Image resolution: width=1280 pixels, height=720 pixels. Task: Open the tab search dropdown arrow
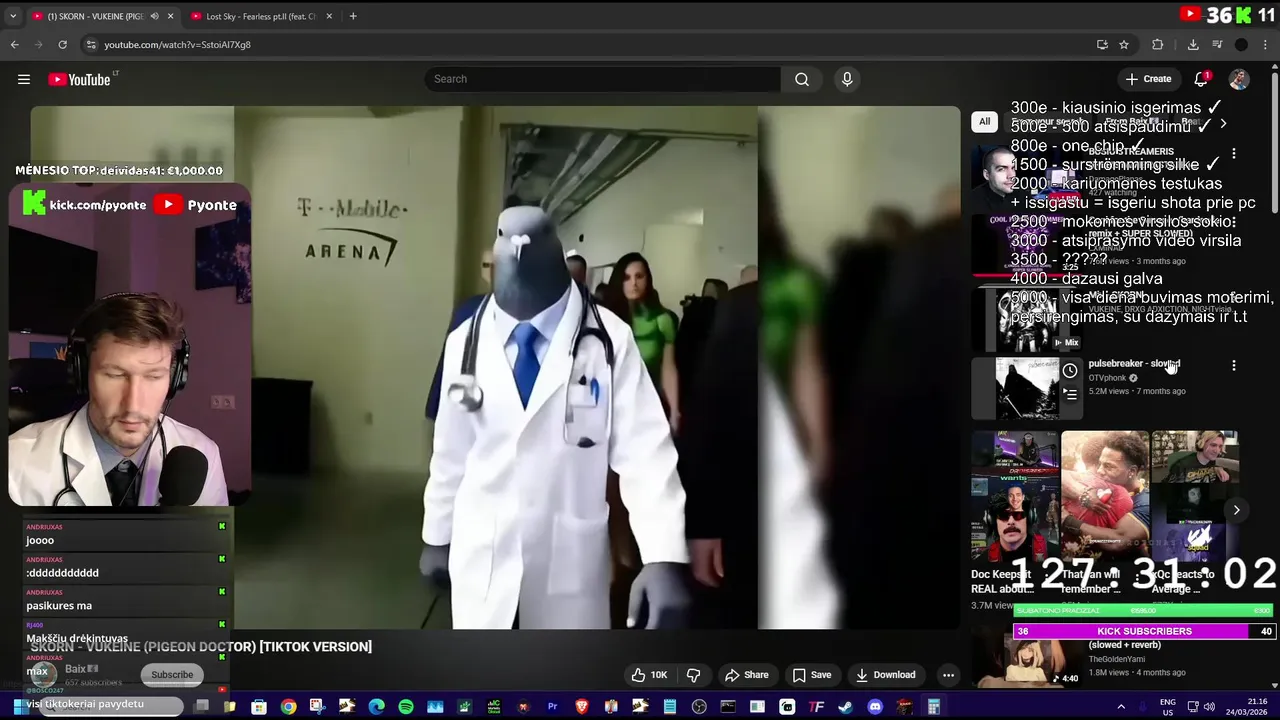tap(13, 16)
